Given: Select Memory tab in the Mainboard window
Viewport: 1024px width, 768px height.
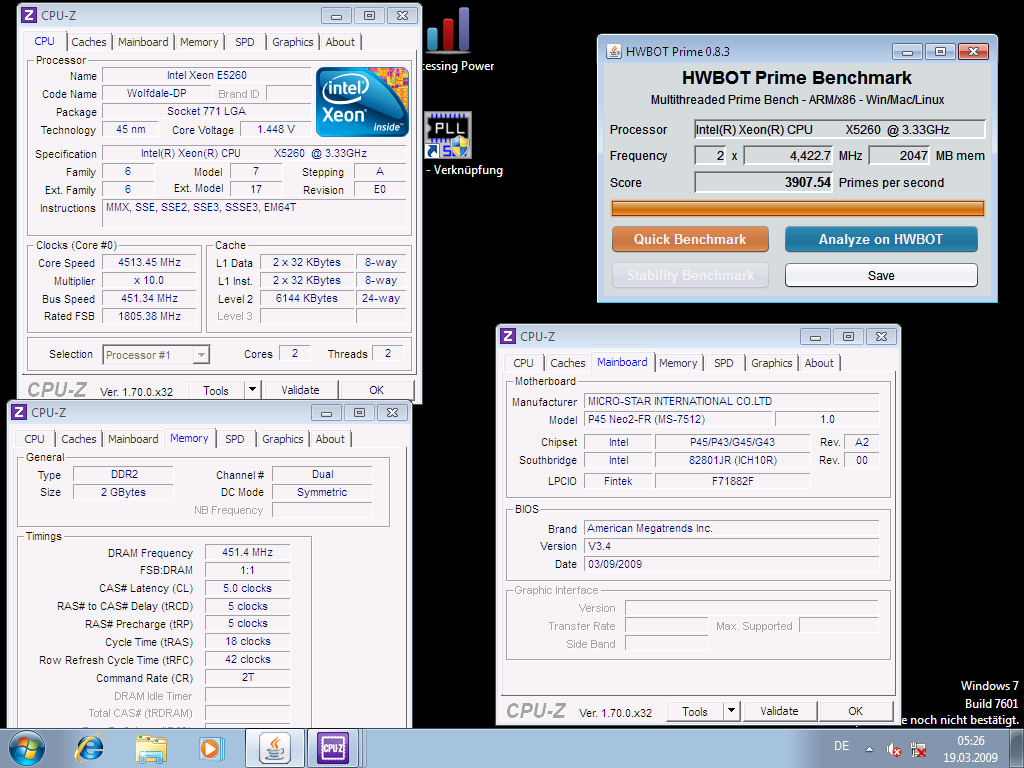Looking at the screenshot, I should pos(678,363).
